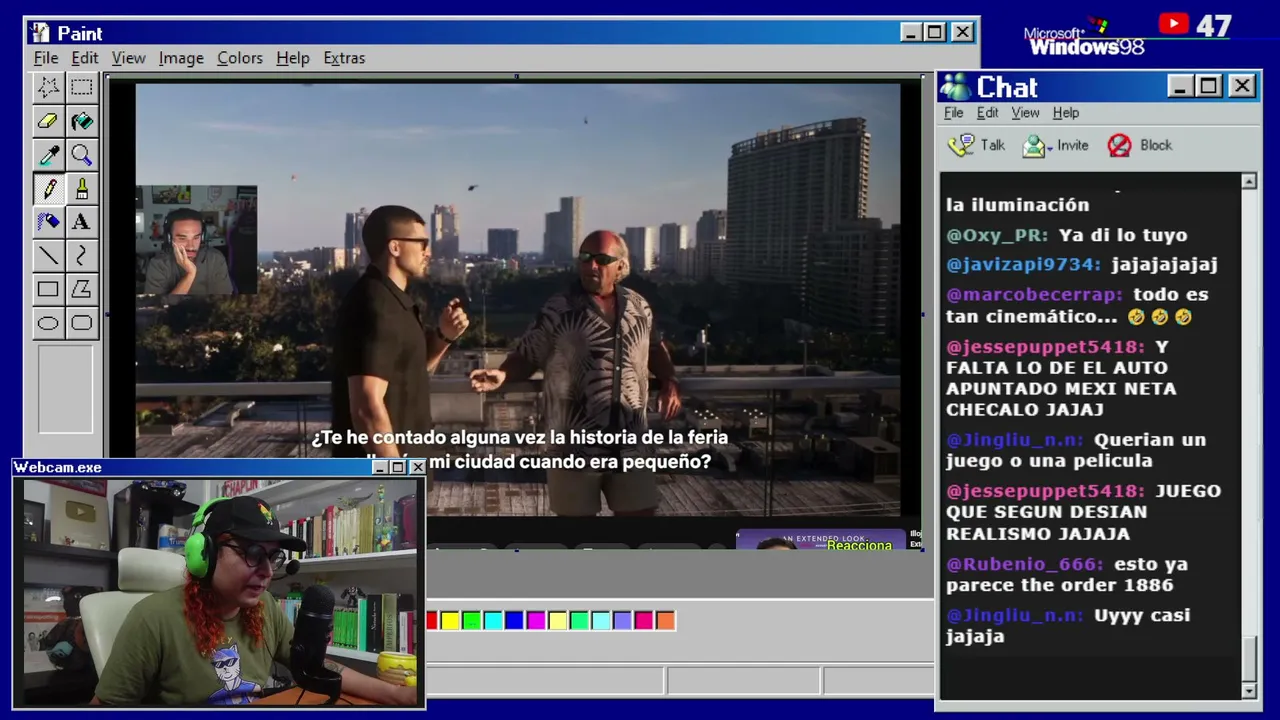Select the Free-Form Select star tool

click(x=48, y=88)
